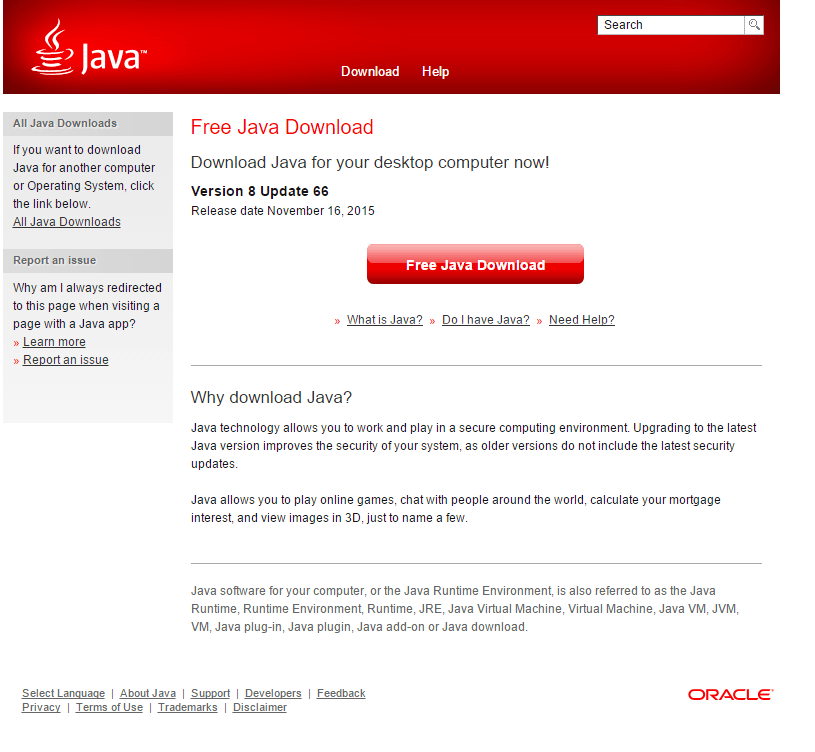Open the Select Language footer link
Image resolution: width=815 pixels, height=752 pixels.
point(63,693)
